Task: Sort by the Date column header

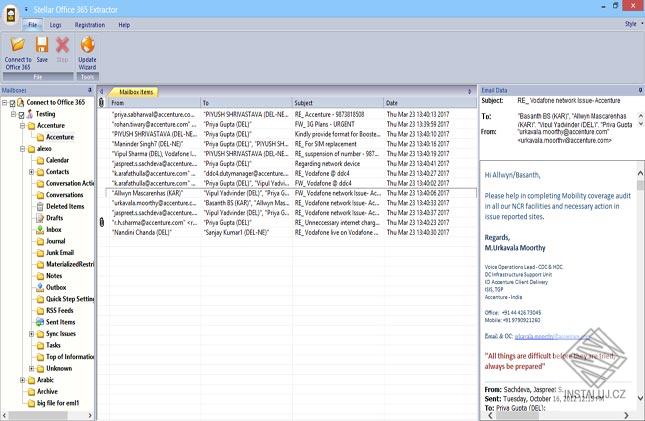Action: [430, 102]
